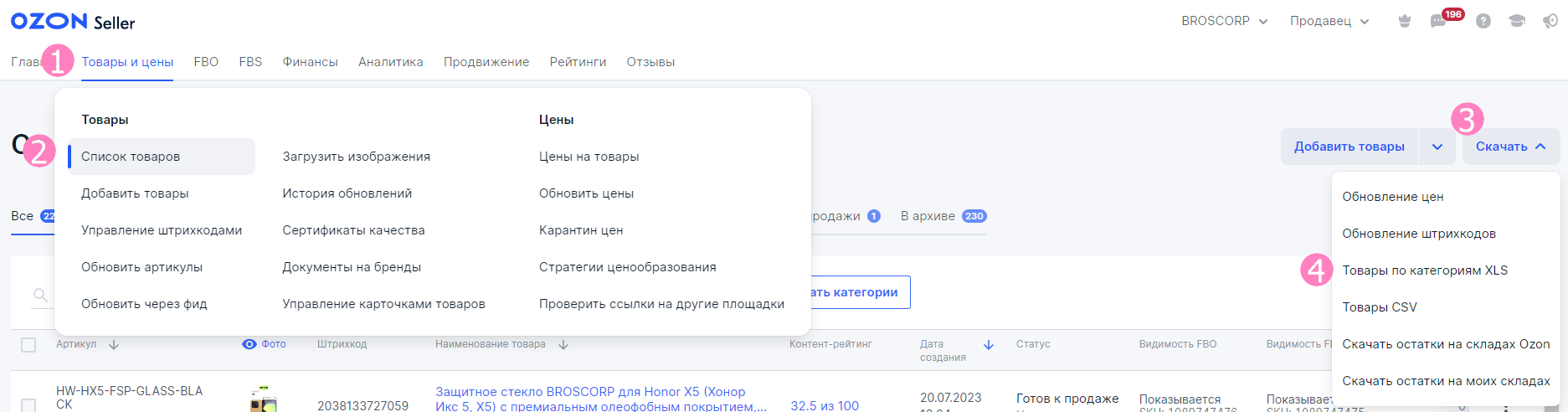Open Обновить артикулы
The width and height of the screenshot is (1568, 412).
(141, 267)
